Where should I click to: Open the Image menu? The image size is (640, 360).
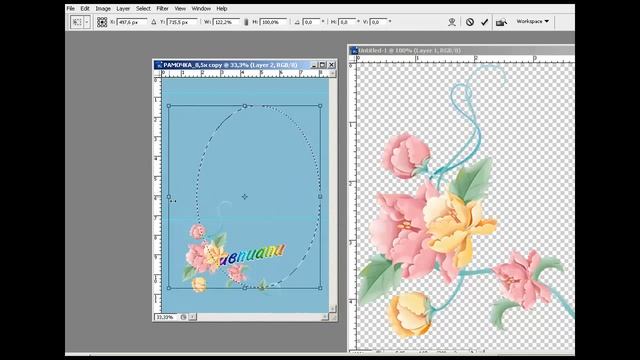click(103, 8)
